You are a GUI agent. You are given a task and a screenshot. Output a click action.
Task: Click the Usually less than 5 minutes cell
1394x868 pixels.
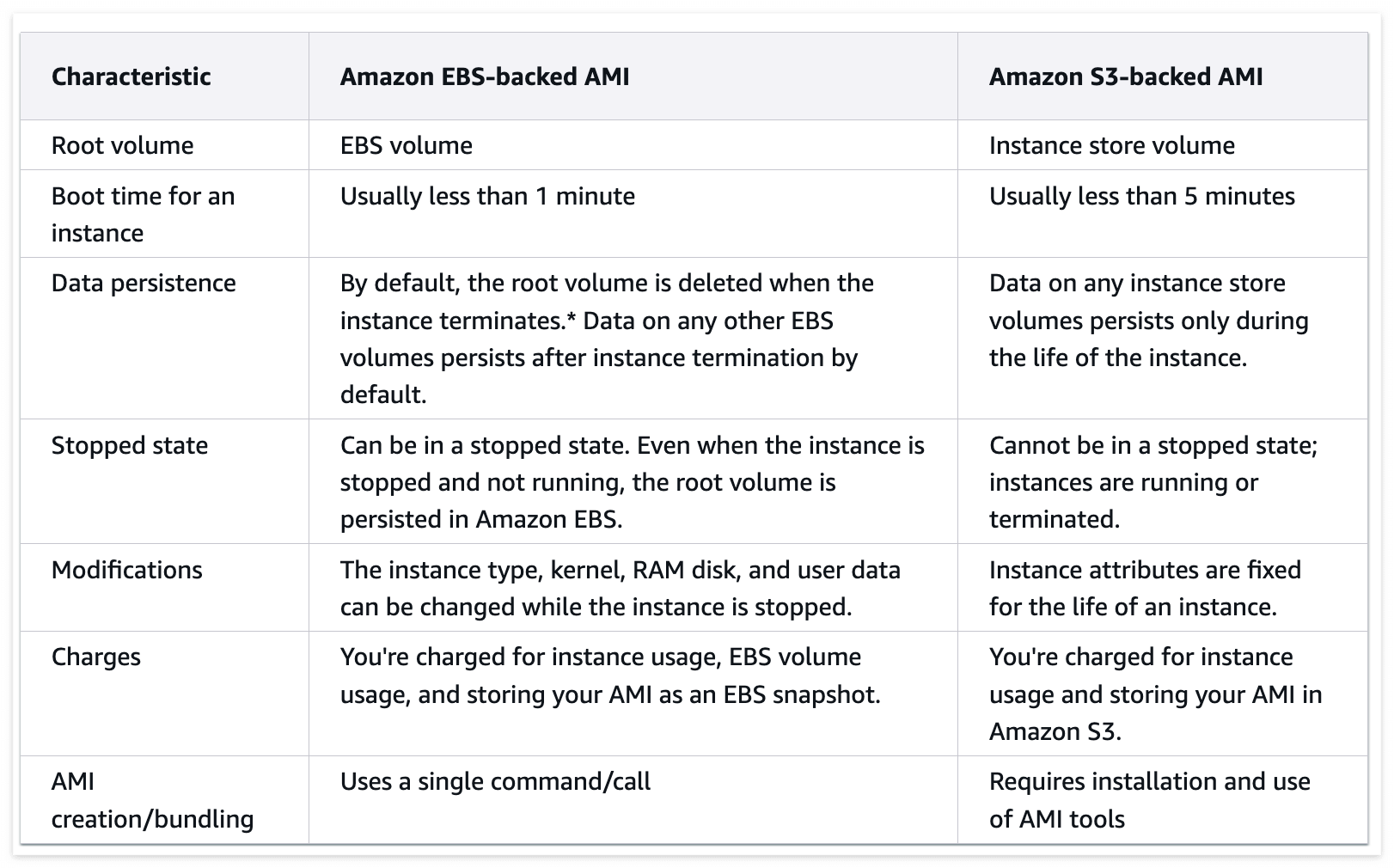[1141, 196]
